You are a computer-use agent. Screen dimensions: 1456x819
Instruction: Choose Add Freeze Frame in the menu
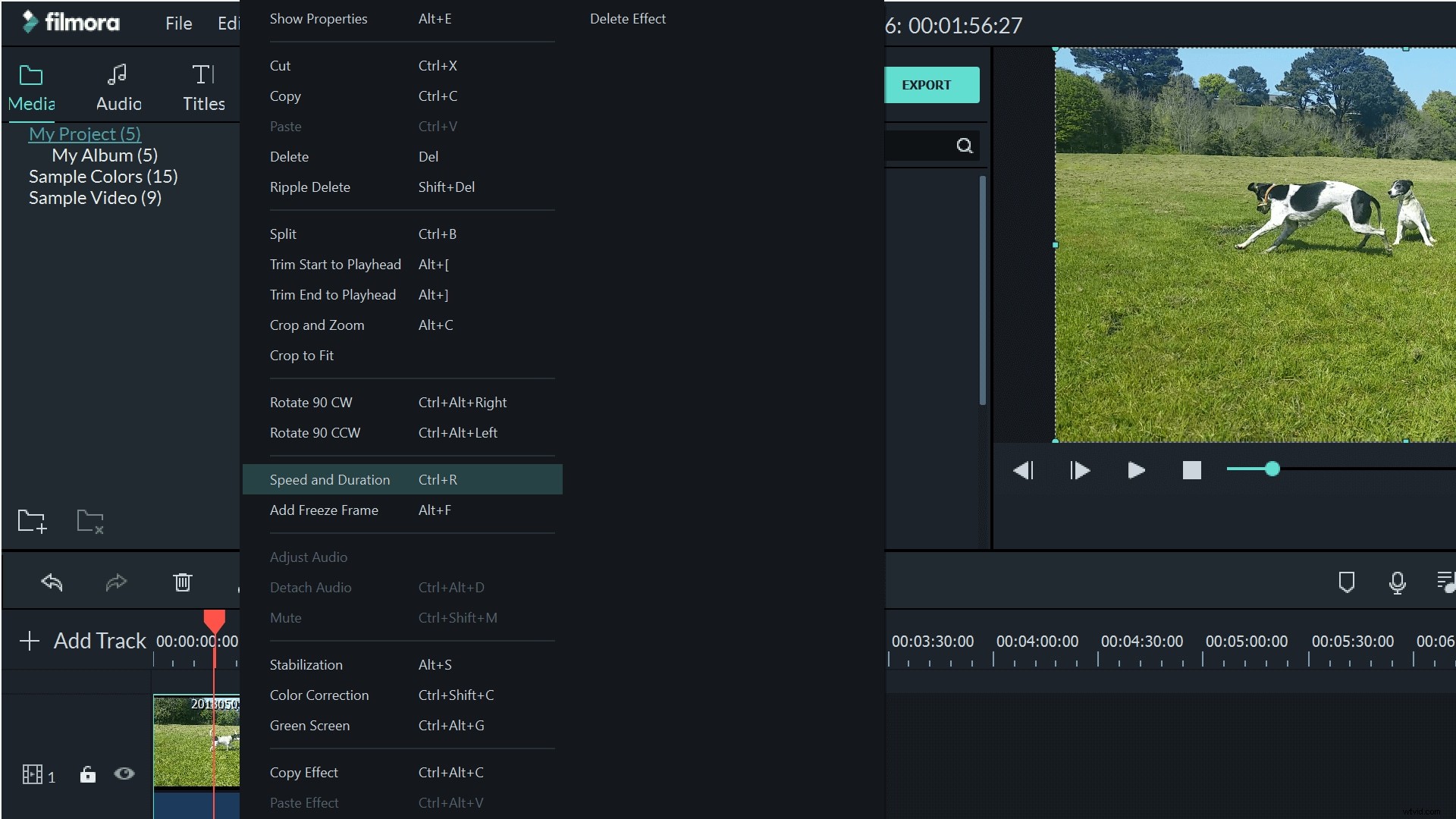[x=324, y=510]
